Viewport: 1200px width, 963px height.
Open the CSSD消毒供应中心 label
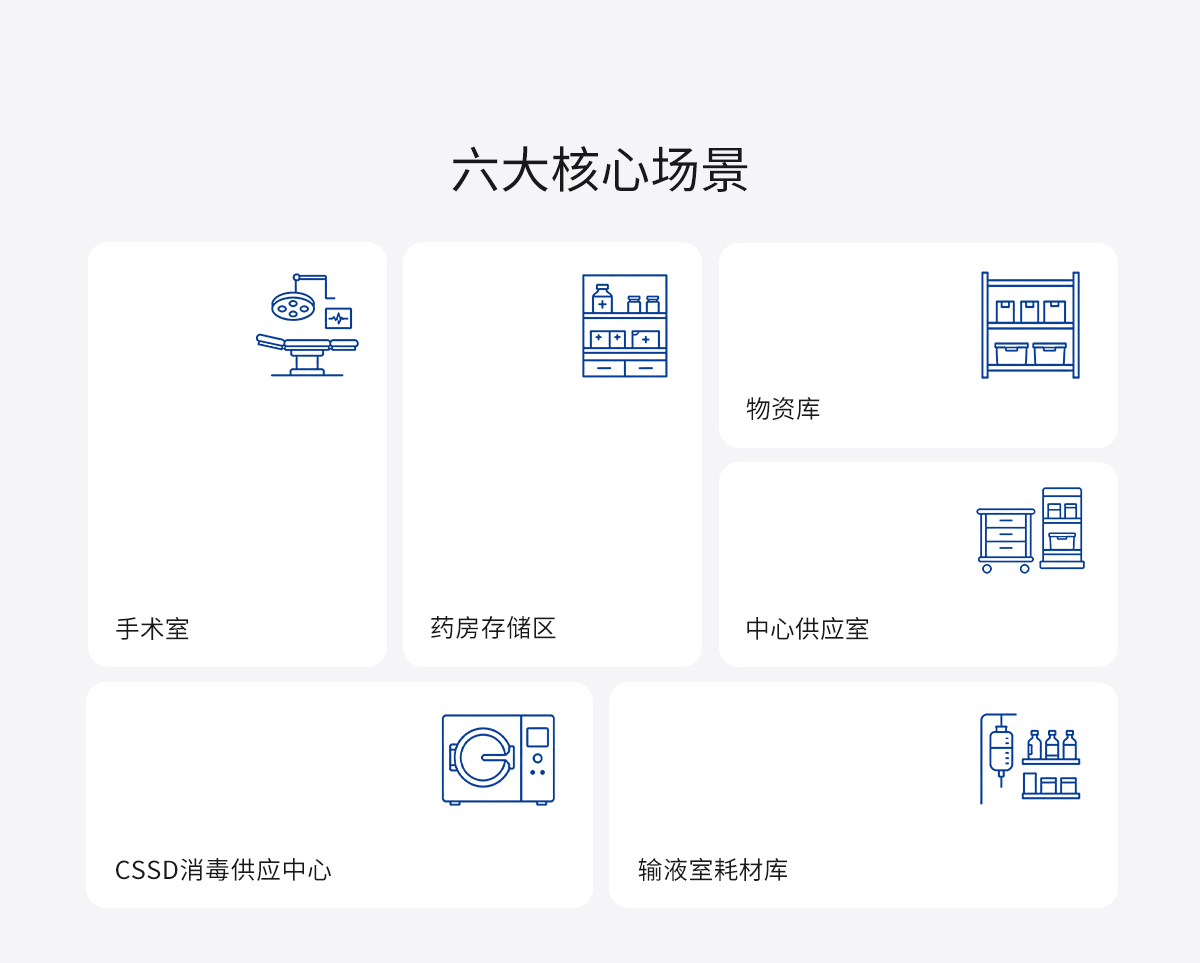coord(223,870)
